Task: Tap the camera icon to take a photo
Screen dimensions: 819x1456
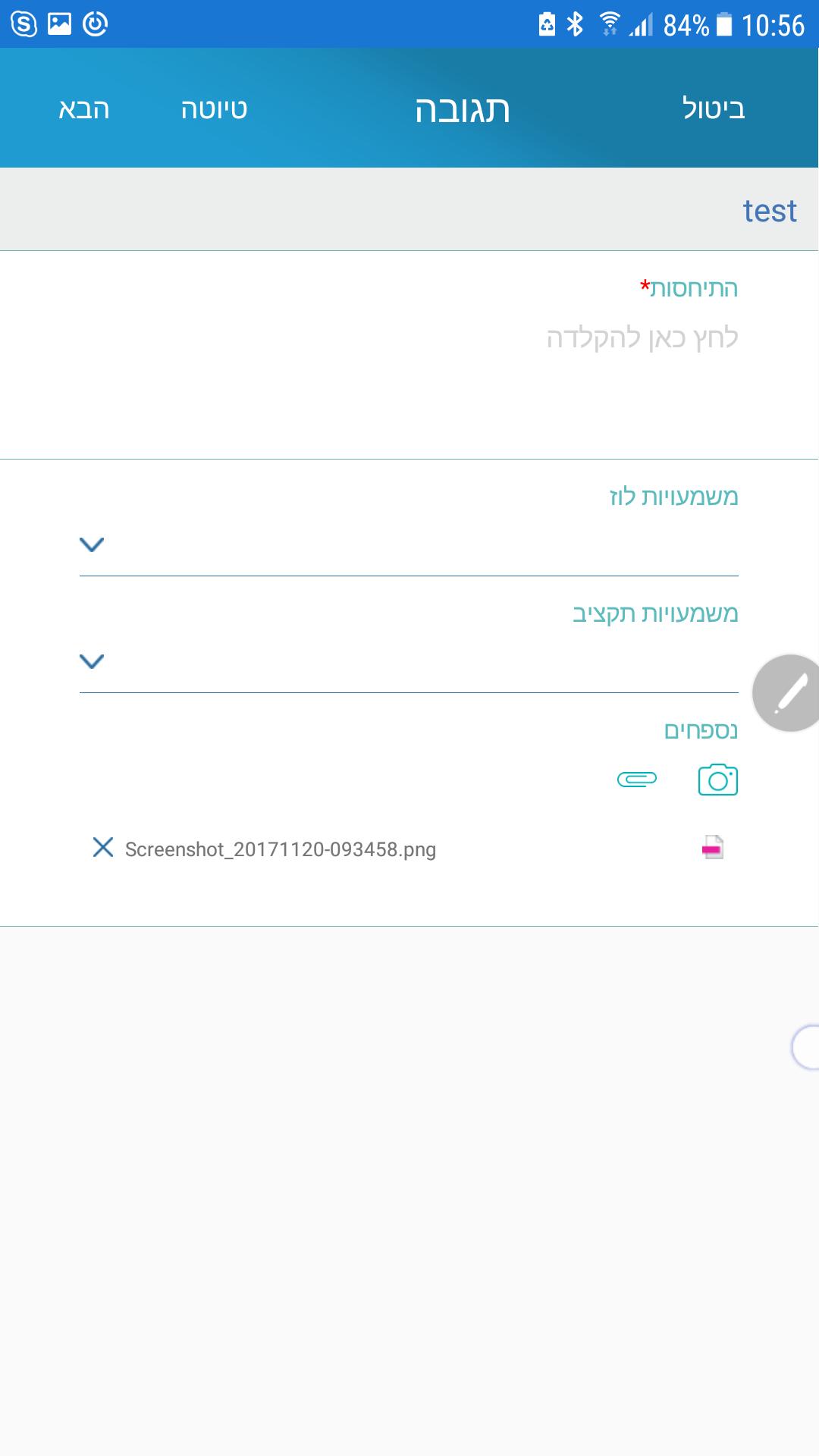Action: (x=717, y=780)
